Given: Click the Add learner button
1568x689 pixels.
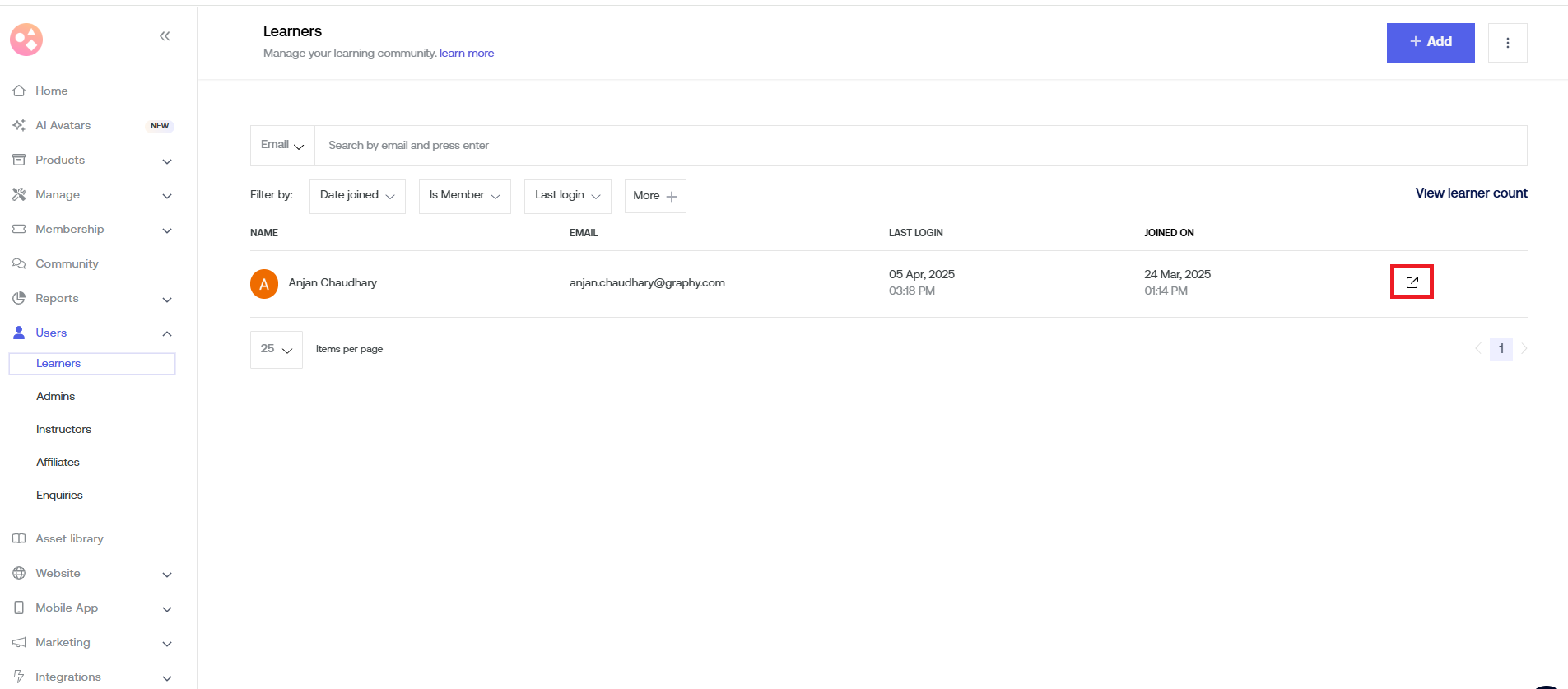Looking at the screenshot, I should pos(1430,43).
